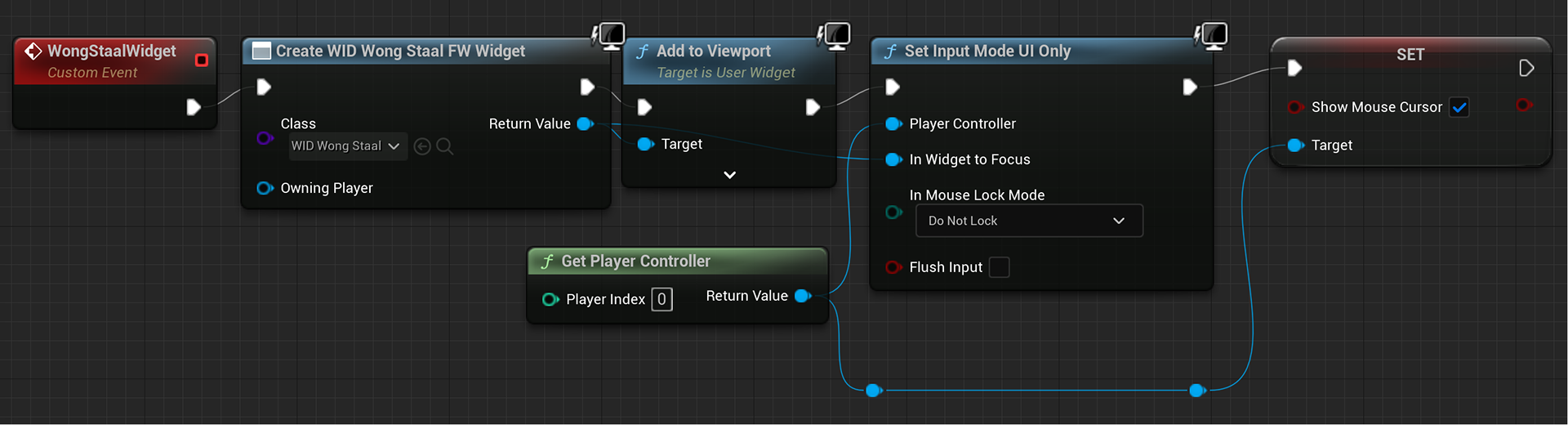
Task: Click the Owning Player input pin
Action: click(264, 188)
